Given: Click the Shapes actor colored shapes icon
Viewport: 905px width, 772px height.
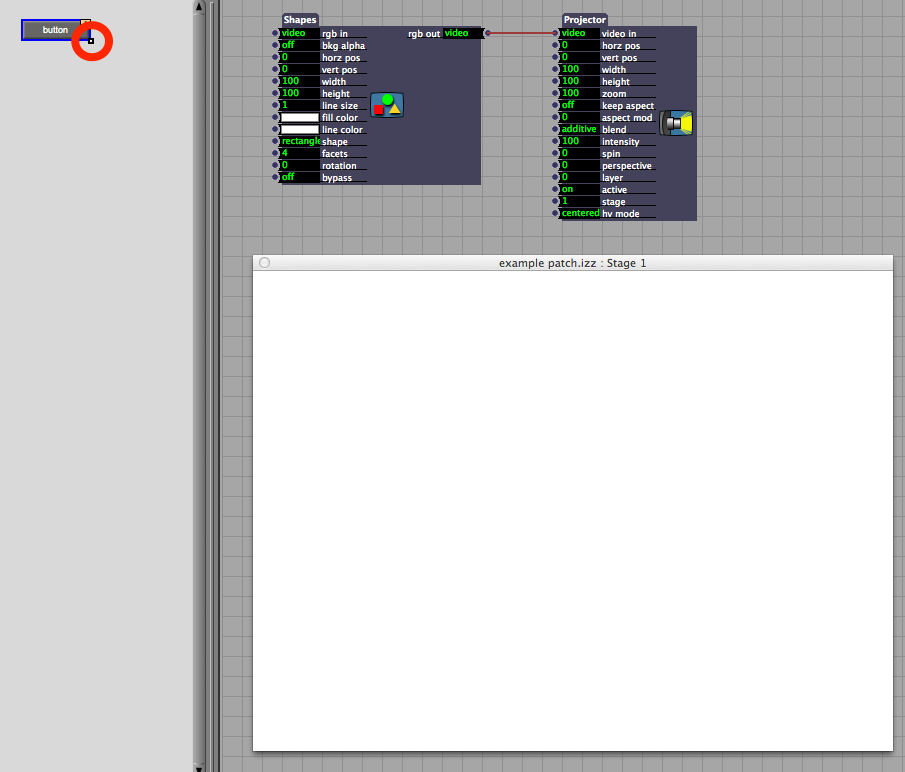Looking at the screenshot, I should click(x=387, y=105).
